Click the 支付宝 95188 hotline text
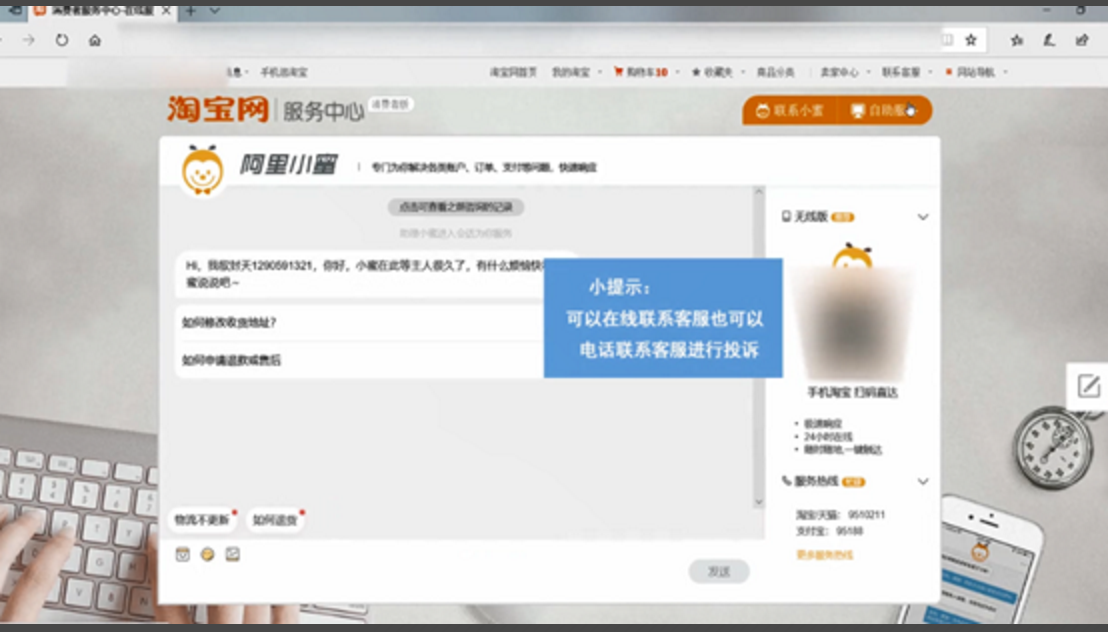Screen dimensions: 1108x632 click(830, 531)
